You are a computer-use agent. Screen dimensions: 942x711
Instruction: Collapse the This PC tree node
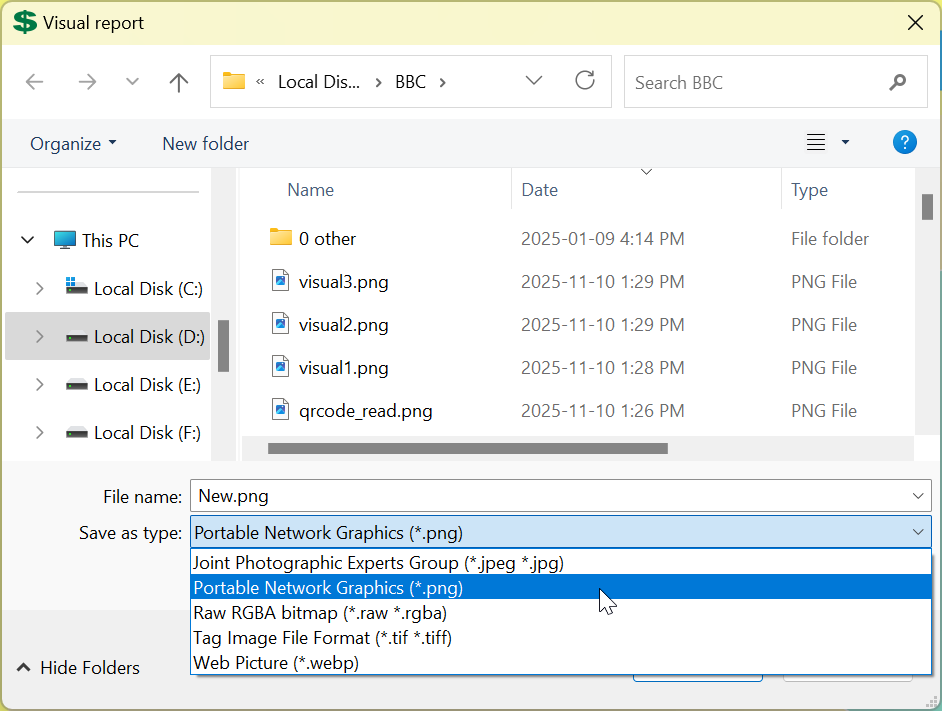[27, 240]
